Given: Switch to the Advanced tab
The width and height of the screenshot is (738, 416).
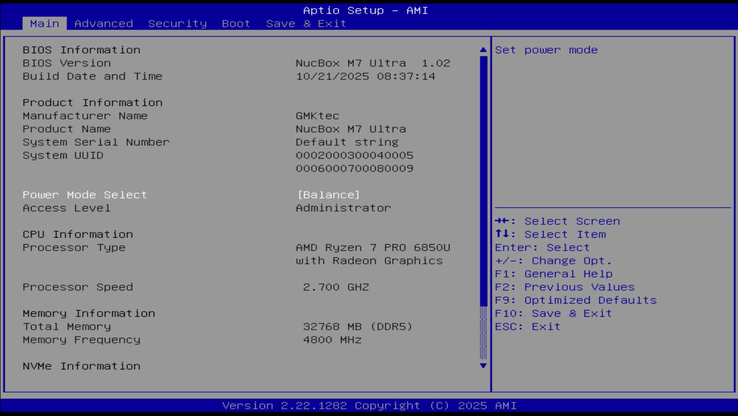Looking at the screenshot, I should pyautogui.click(x=103, y=23).
